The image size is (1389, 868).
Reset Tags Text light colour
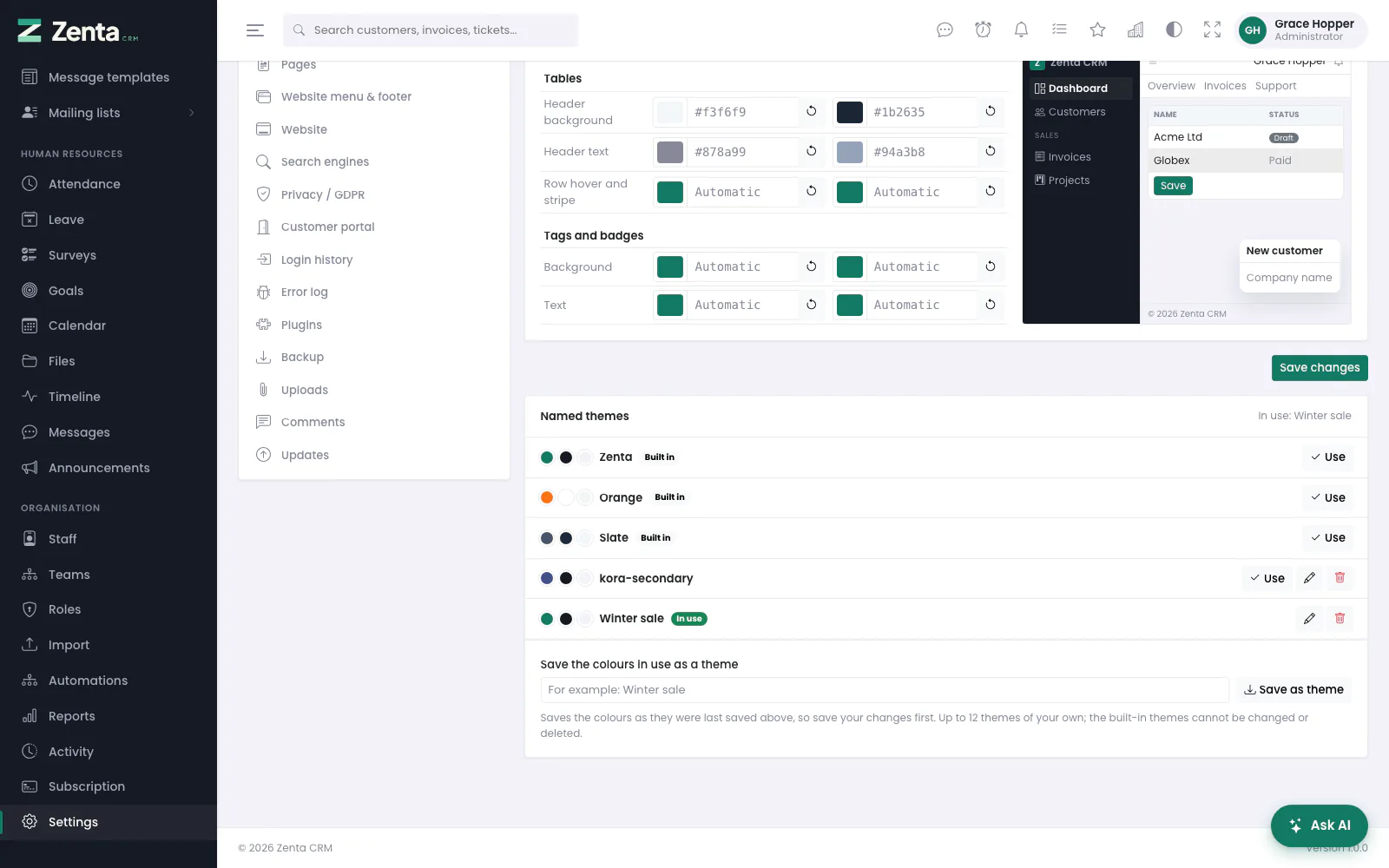click(x=812, y=305)
